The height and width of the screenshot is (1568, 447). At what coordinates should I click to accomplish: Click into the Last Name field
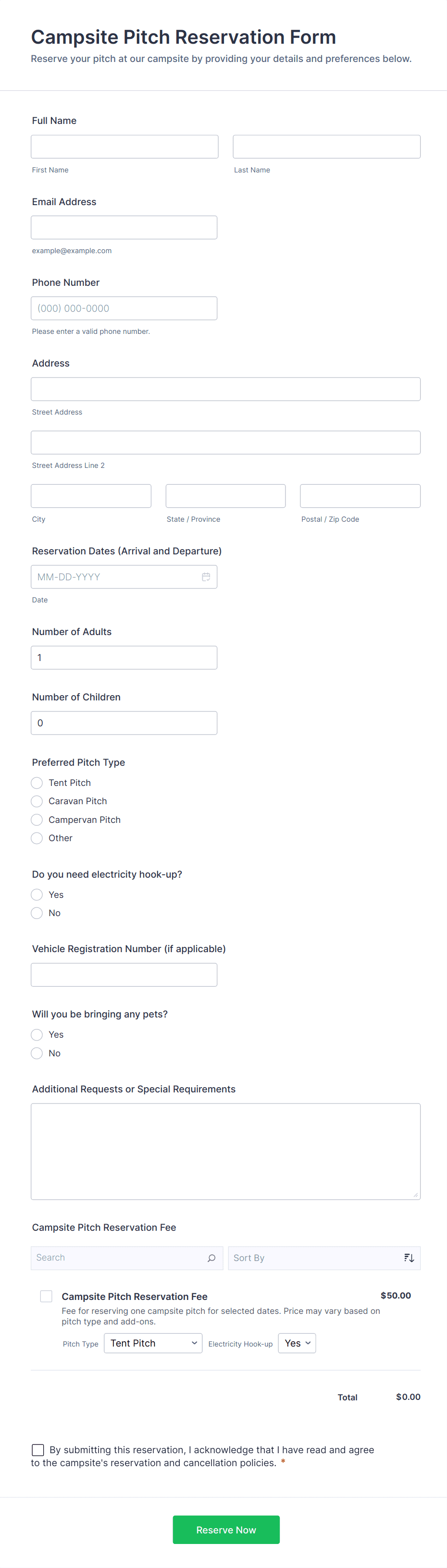point(326,147)
